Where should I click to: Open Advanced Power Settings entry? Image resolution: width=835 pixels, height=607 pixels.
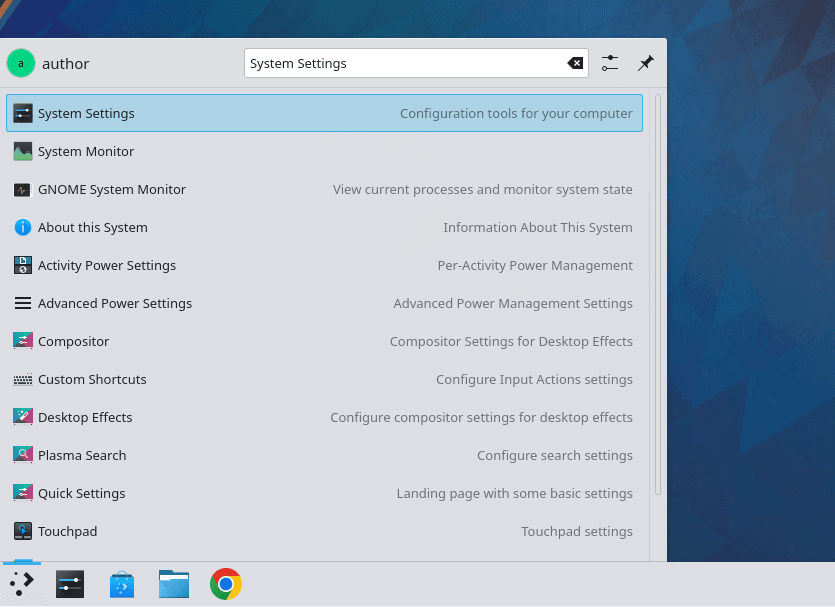tap(324, 304)
